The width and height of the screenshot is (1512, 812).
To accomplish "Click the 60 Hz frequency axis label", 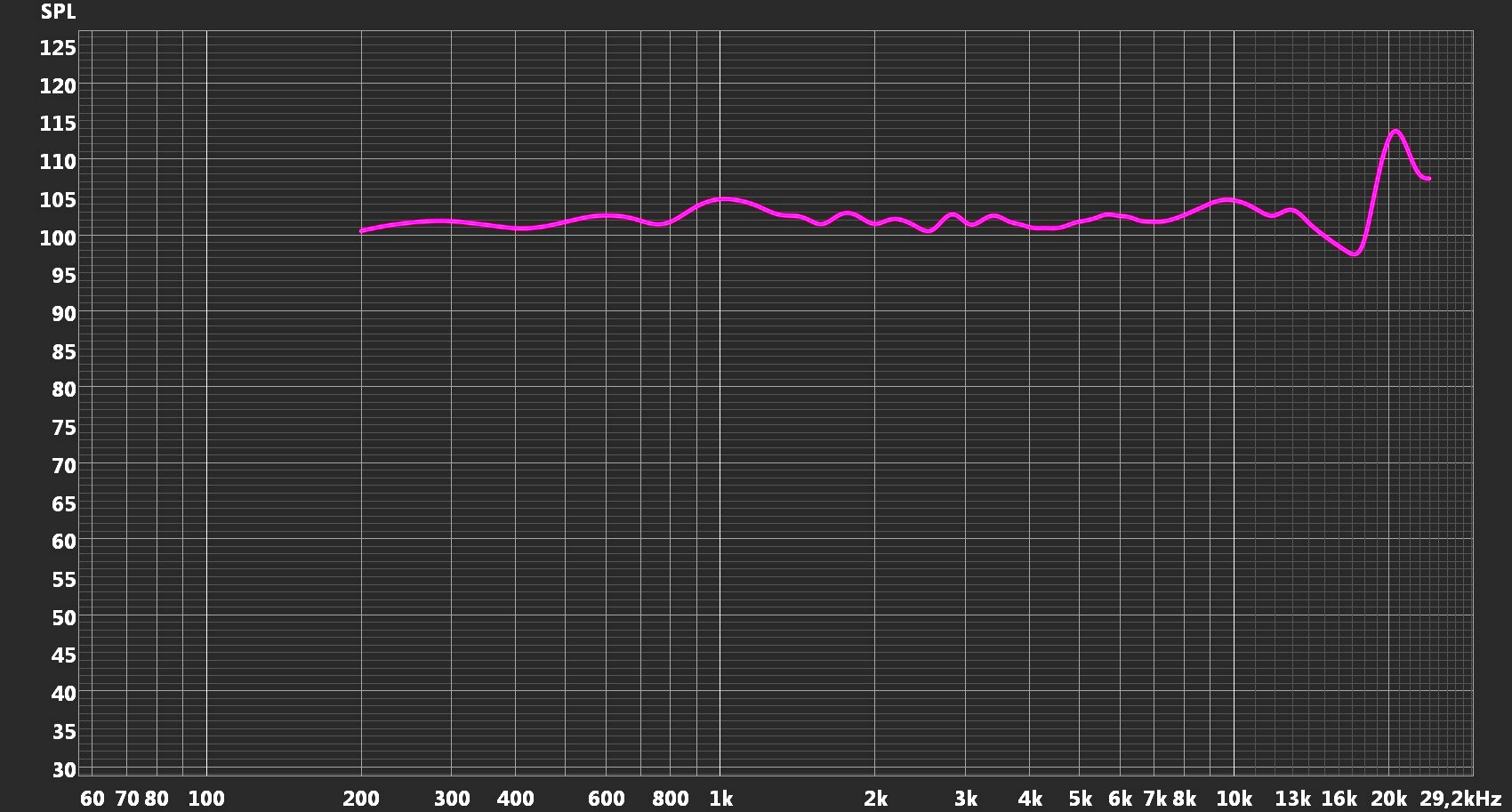I will (92, 799).
